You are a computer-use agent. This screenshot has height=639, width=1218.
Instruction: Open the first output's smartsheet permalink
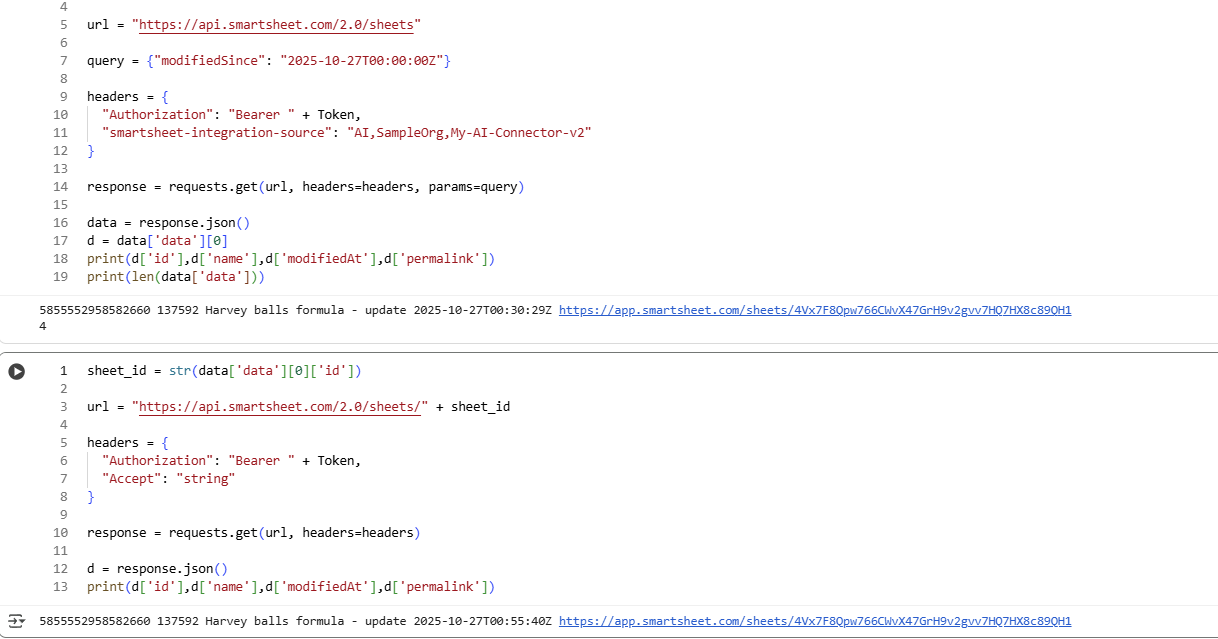(815, 311)
